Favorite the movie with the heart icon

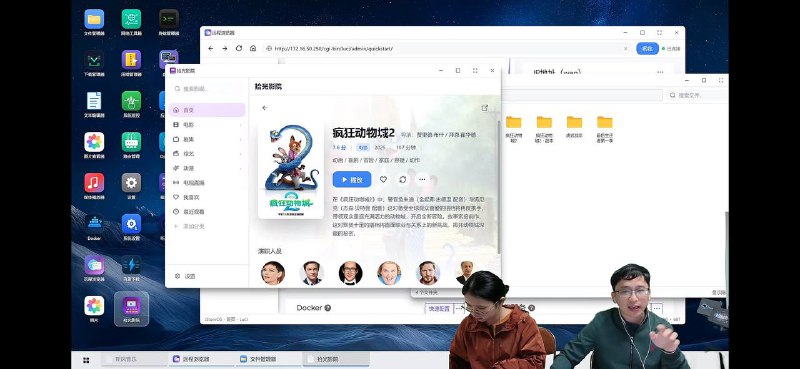click(383, 180)
